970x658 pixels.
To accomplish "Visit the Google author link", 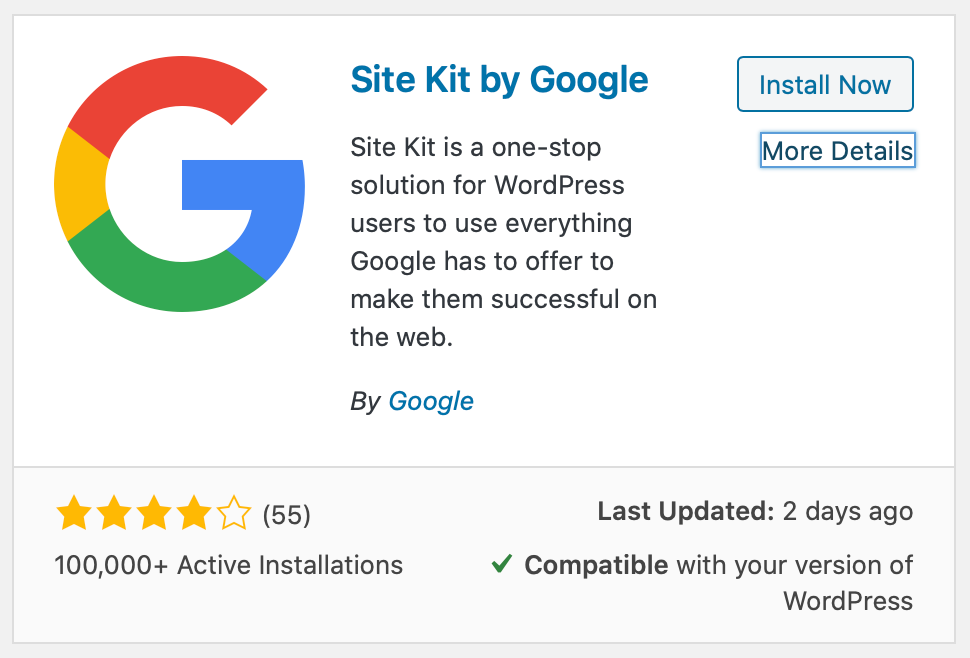I will tap(431, 401).
